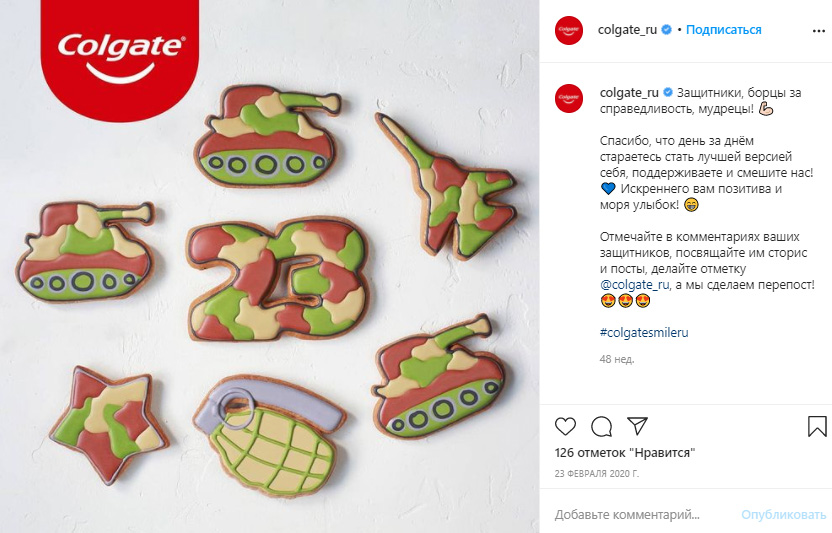Save post with bookmark icon
Viewport: 832px width, 533px height.
point(817,426)
